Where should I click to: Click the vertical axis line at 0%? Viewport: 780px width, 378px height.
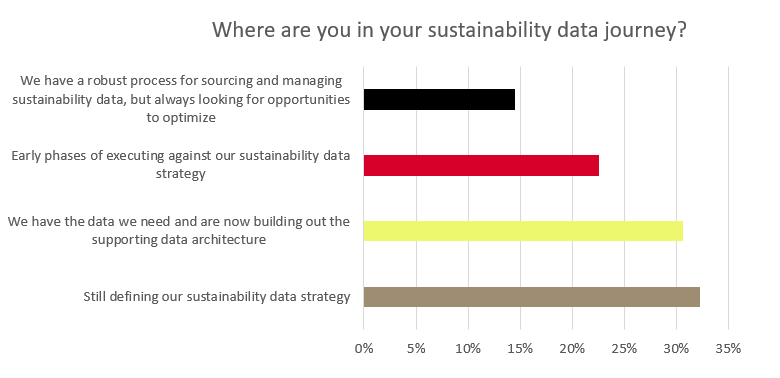click(x=364, y=197)
